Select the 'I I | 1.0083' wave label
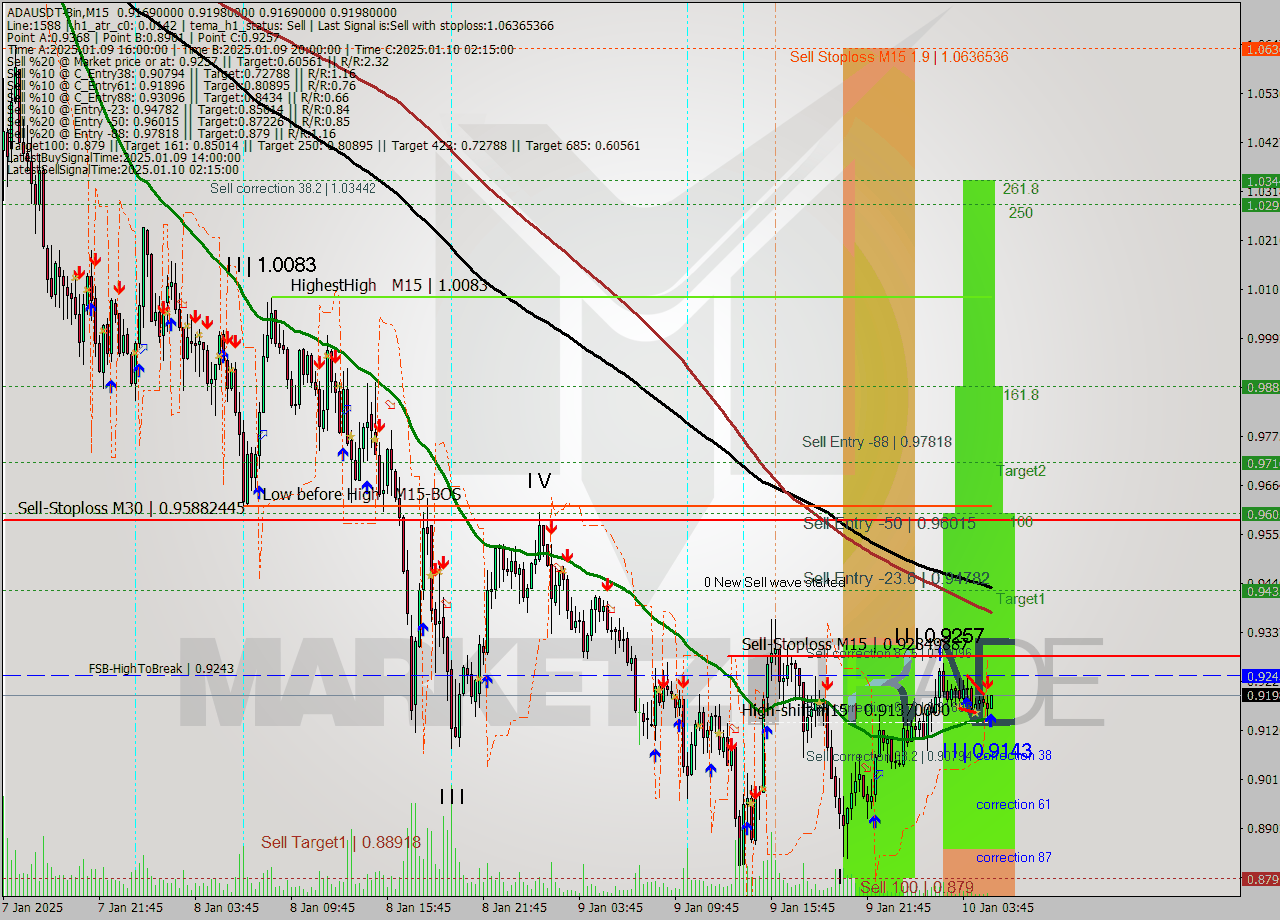Image resolution: width=1280 pixels, height=920 pixels. pos(271,265)
